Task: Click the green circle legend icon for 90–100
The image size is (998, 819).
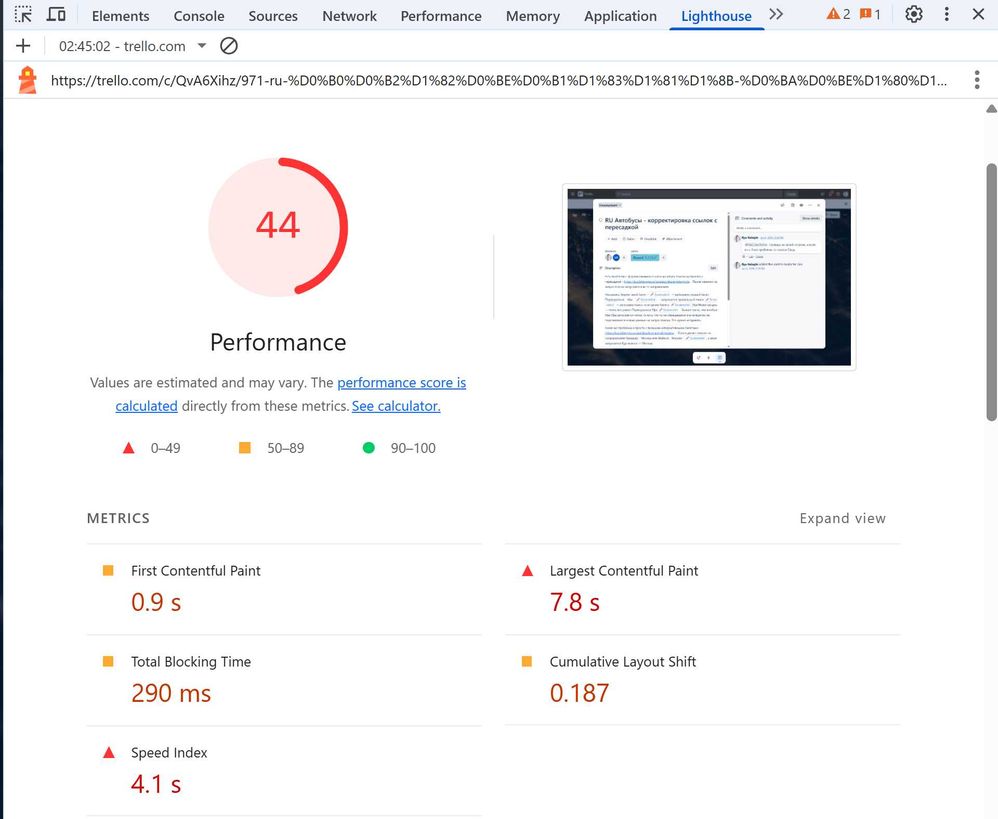Action: pyautogui.click(x=369, y=448)
